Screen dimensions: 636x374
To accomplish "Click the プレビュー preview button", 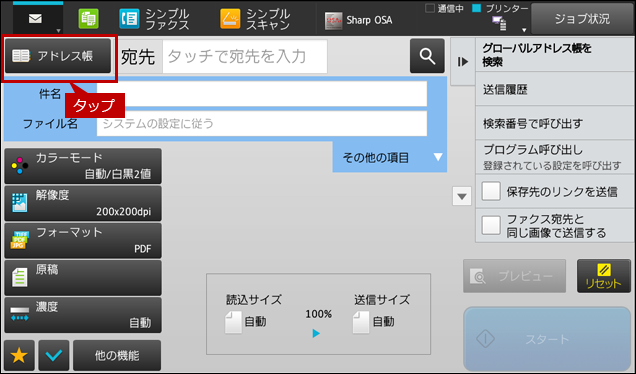I will point(514,276).
